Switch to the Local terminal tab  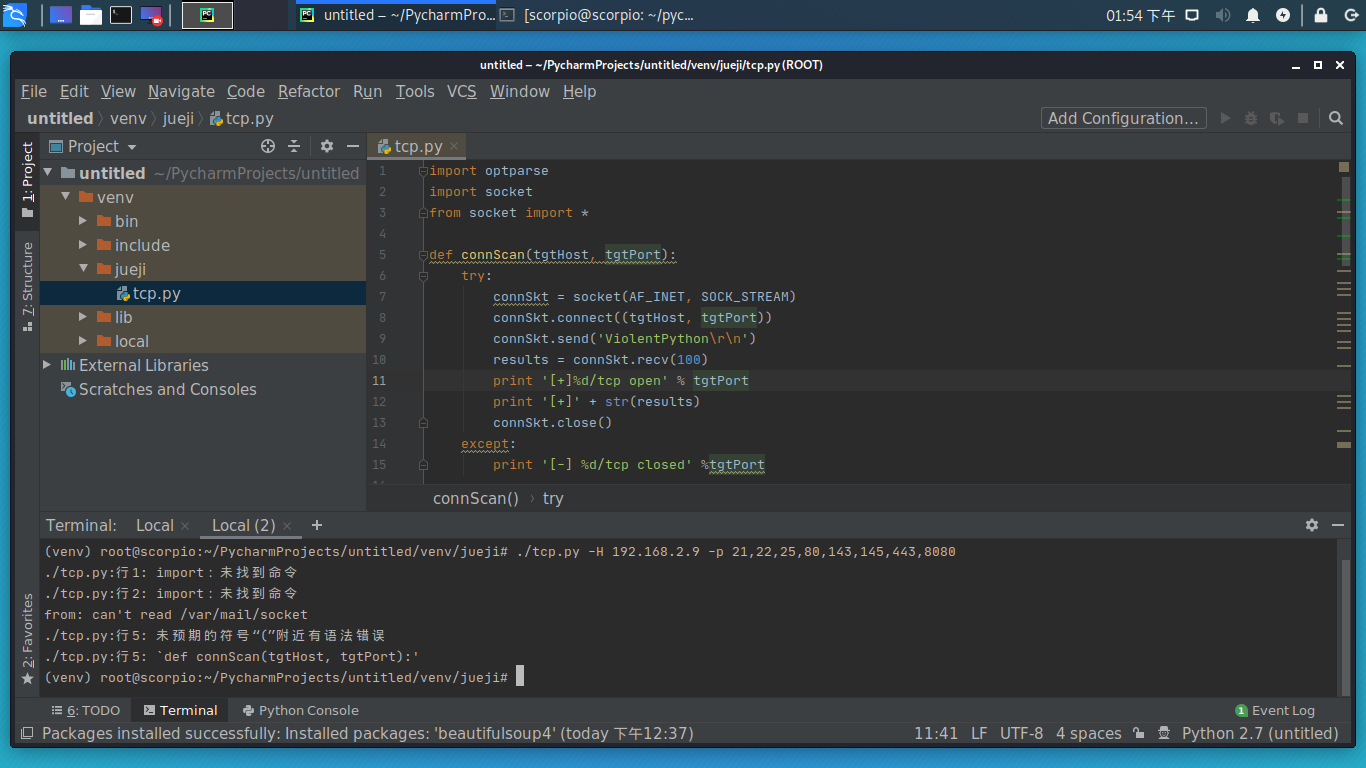155,525
